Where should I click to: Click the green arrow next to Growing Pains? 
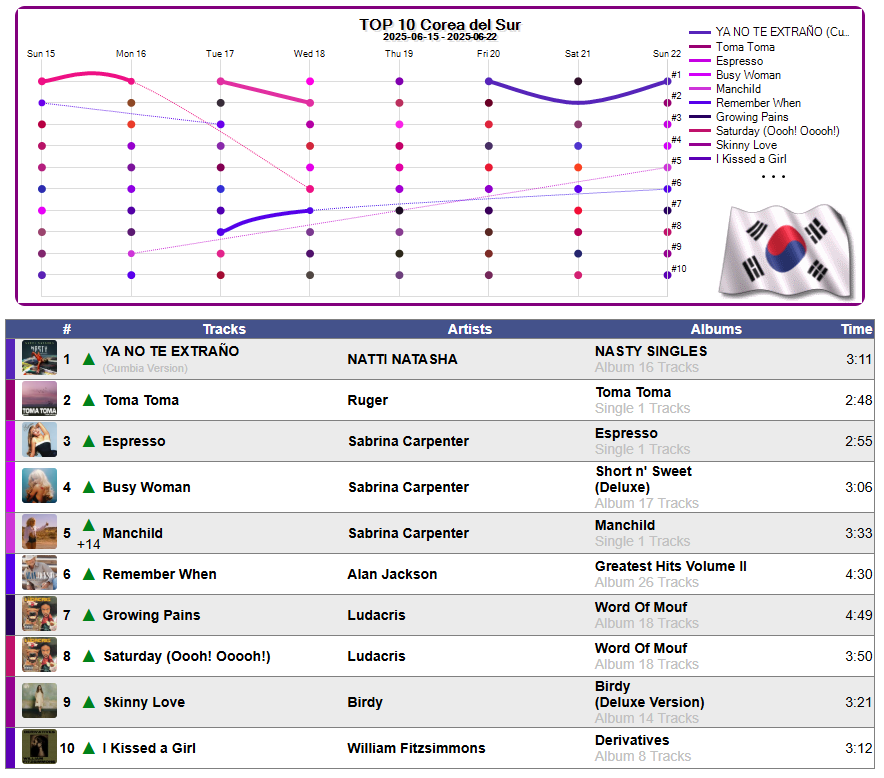tap(89, 616)
